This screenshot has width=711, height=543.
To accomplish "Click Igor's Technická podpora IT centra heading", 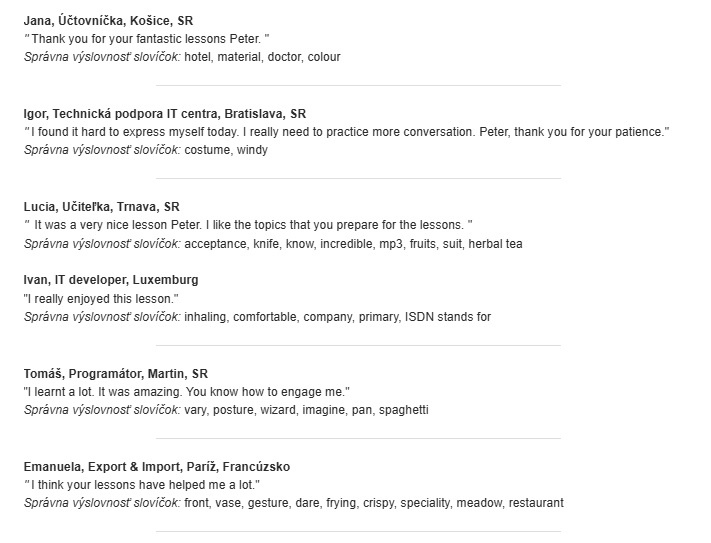I will point(165,114).
